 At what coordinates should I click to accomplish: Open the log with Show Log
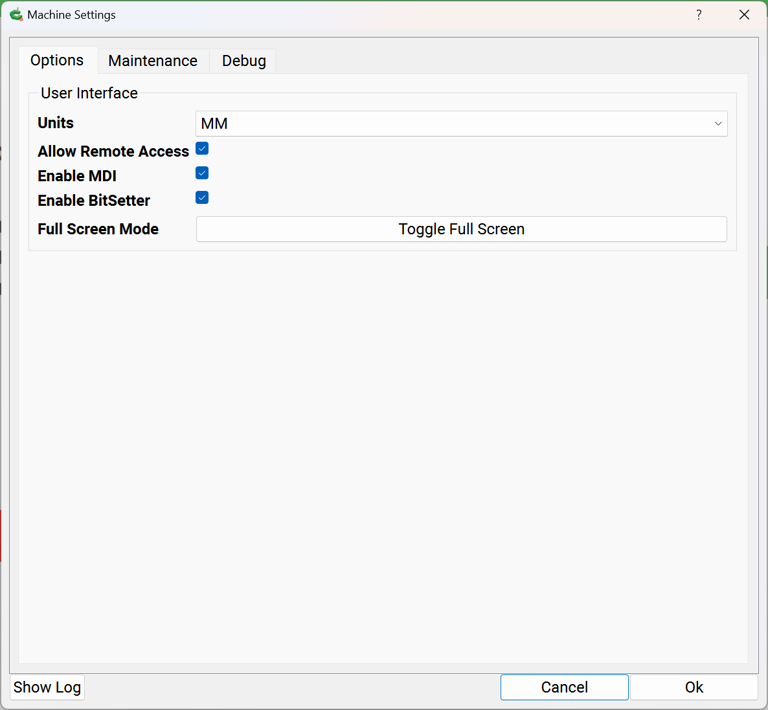coord(47,687)
